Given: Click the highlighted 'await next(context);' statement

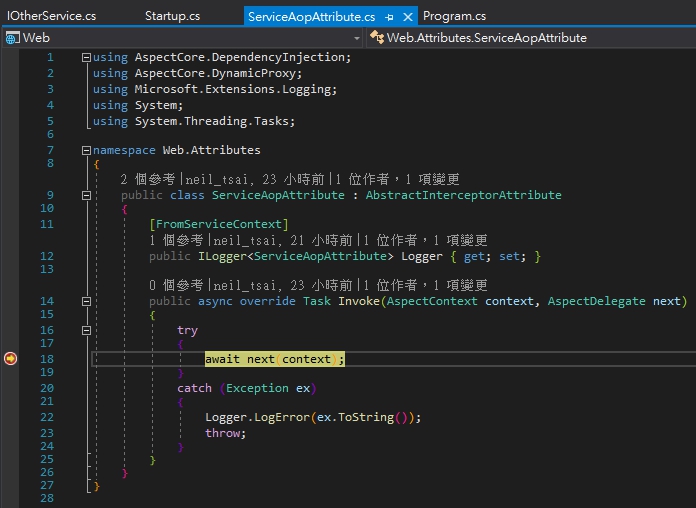Looking at the screenshot, I should tap(274, 359).
